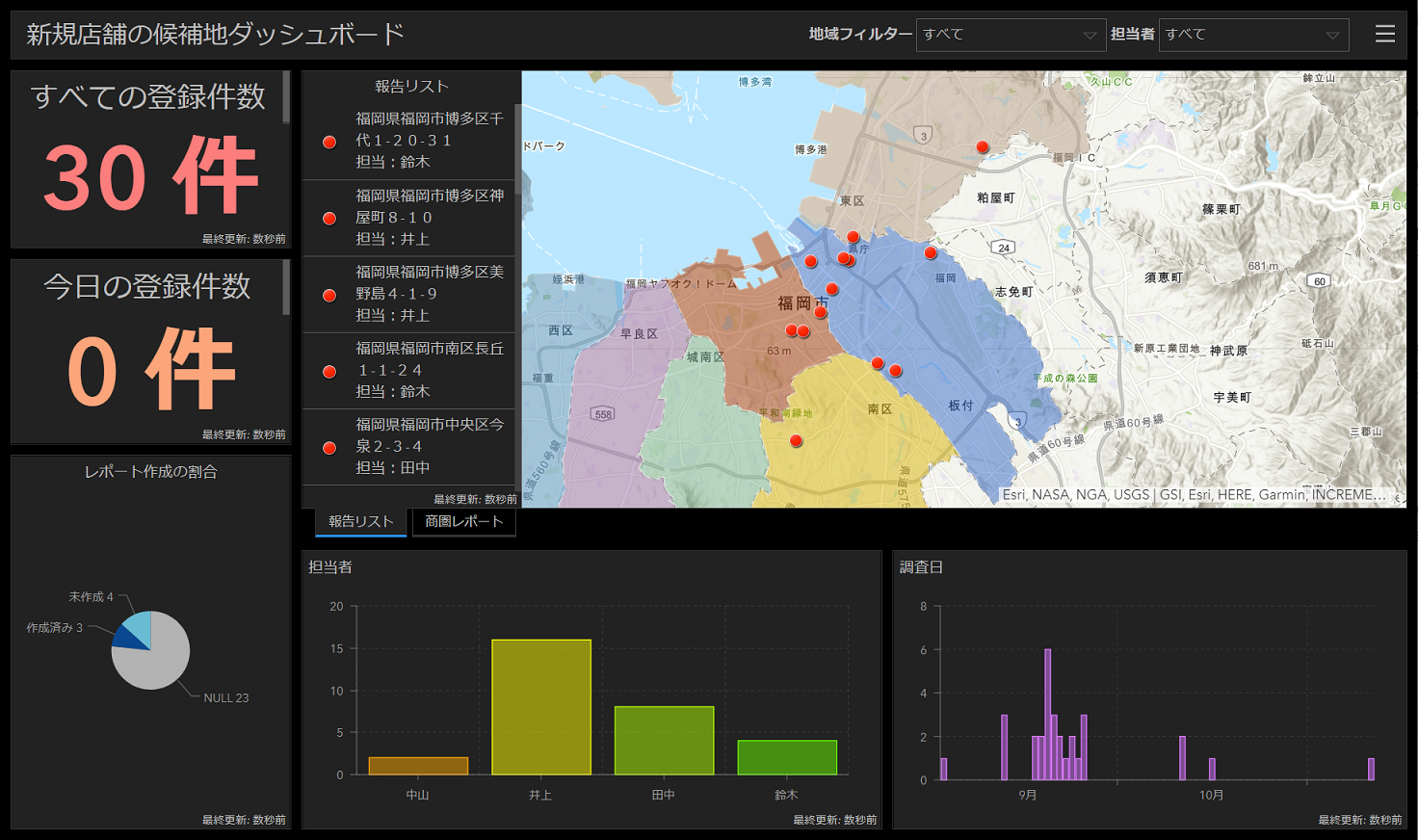The width and height of the screenshot is (1418, 840).
Task: Click the scrollbar of the 報告リスト panel
Action: pos(518,149)
